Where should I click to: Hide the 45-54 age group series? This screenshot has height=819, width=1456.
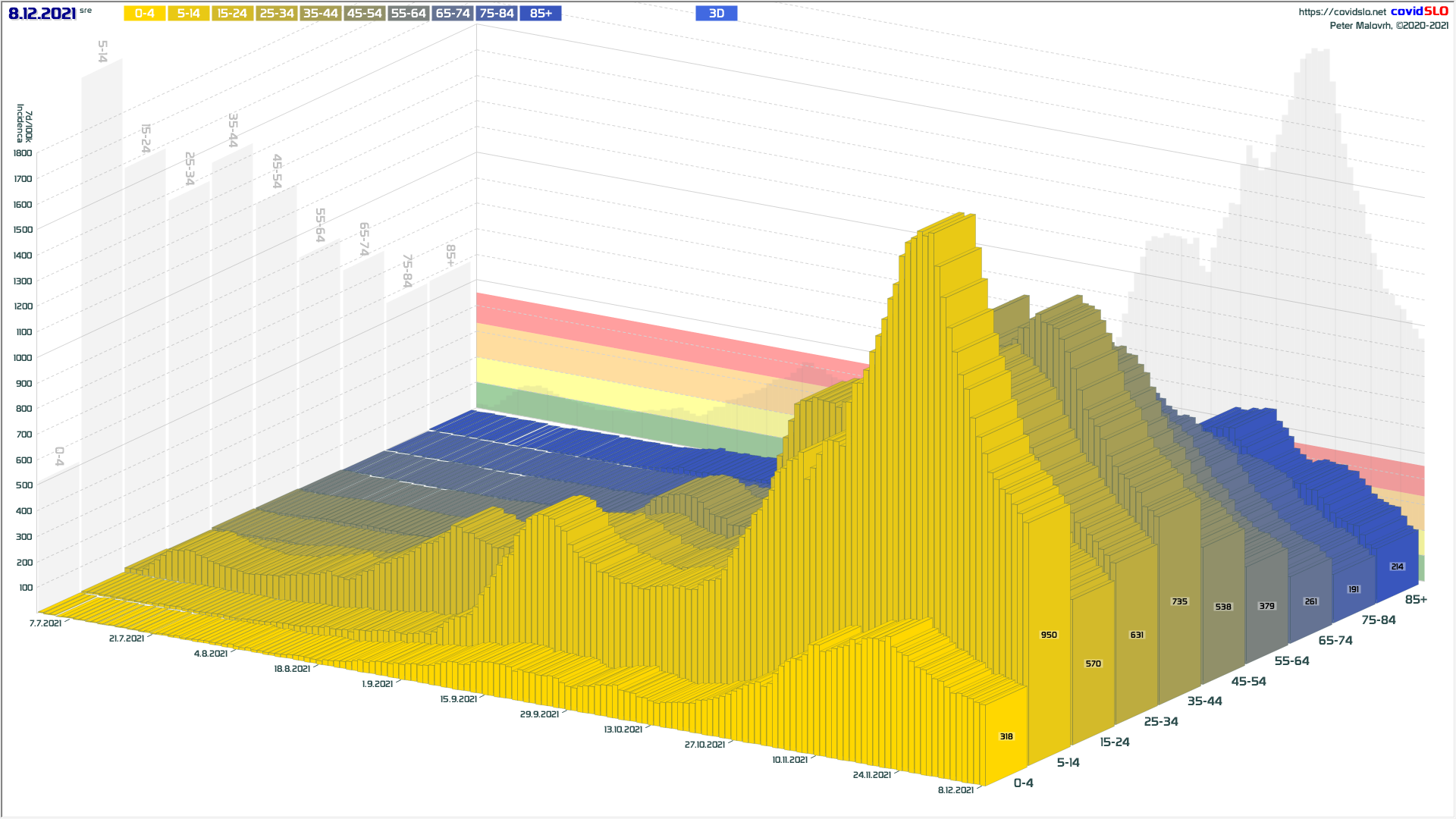point(364,14)
